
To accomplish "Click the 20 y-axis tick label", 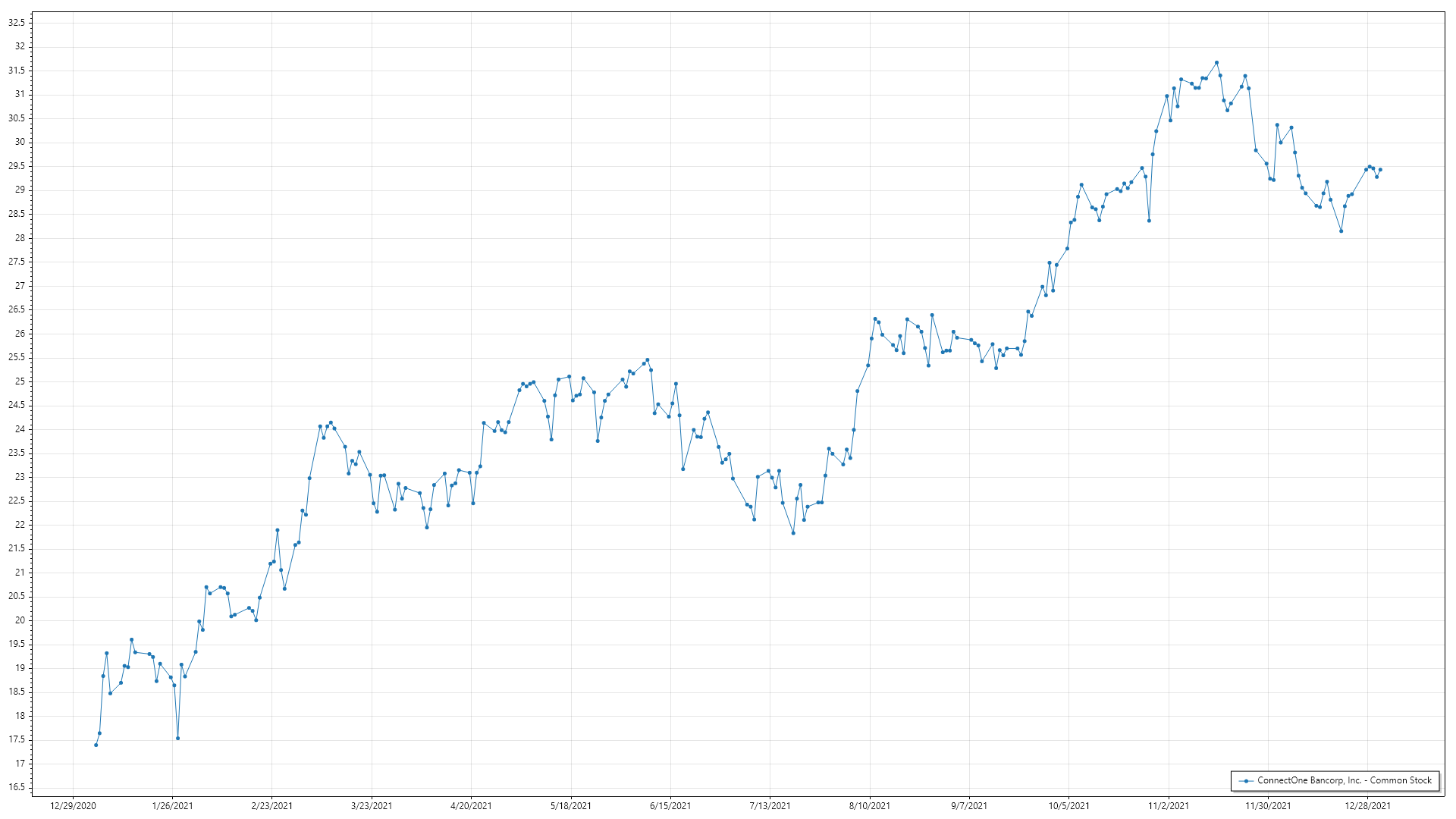I will click(x=20, y=620).
